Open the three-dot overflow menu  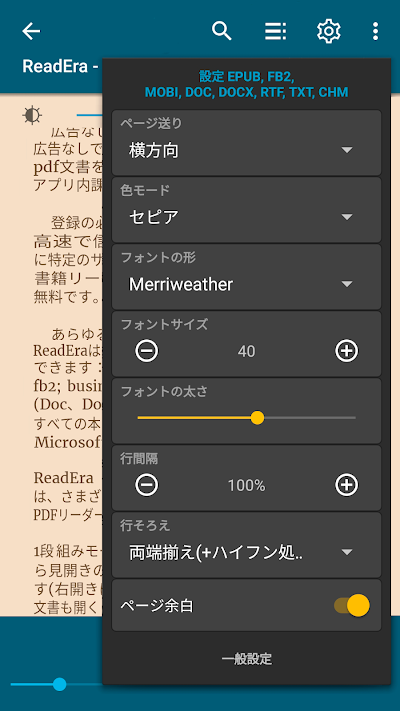(x=375, y=31)
